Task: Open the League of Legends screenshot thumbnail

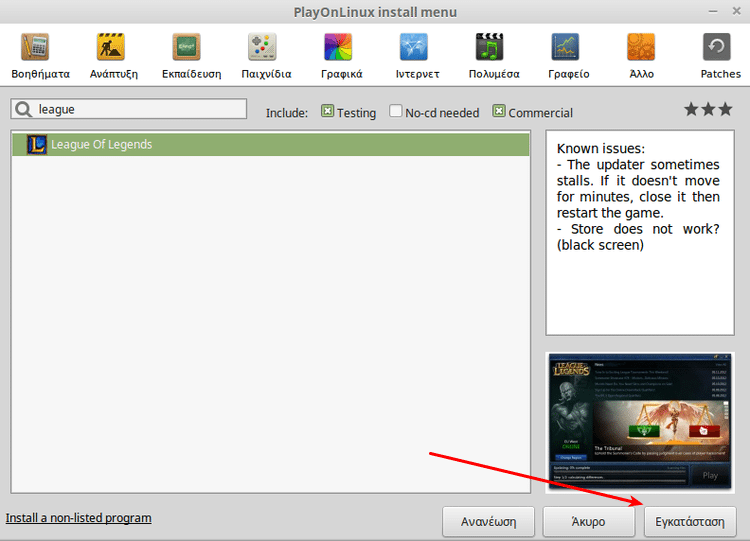Action: [x=640, y=422]
